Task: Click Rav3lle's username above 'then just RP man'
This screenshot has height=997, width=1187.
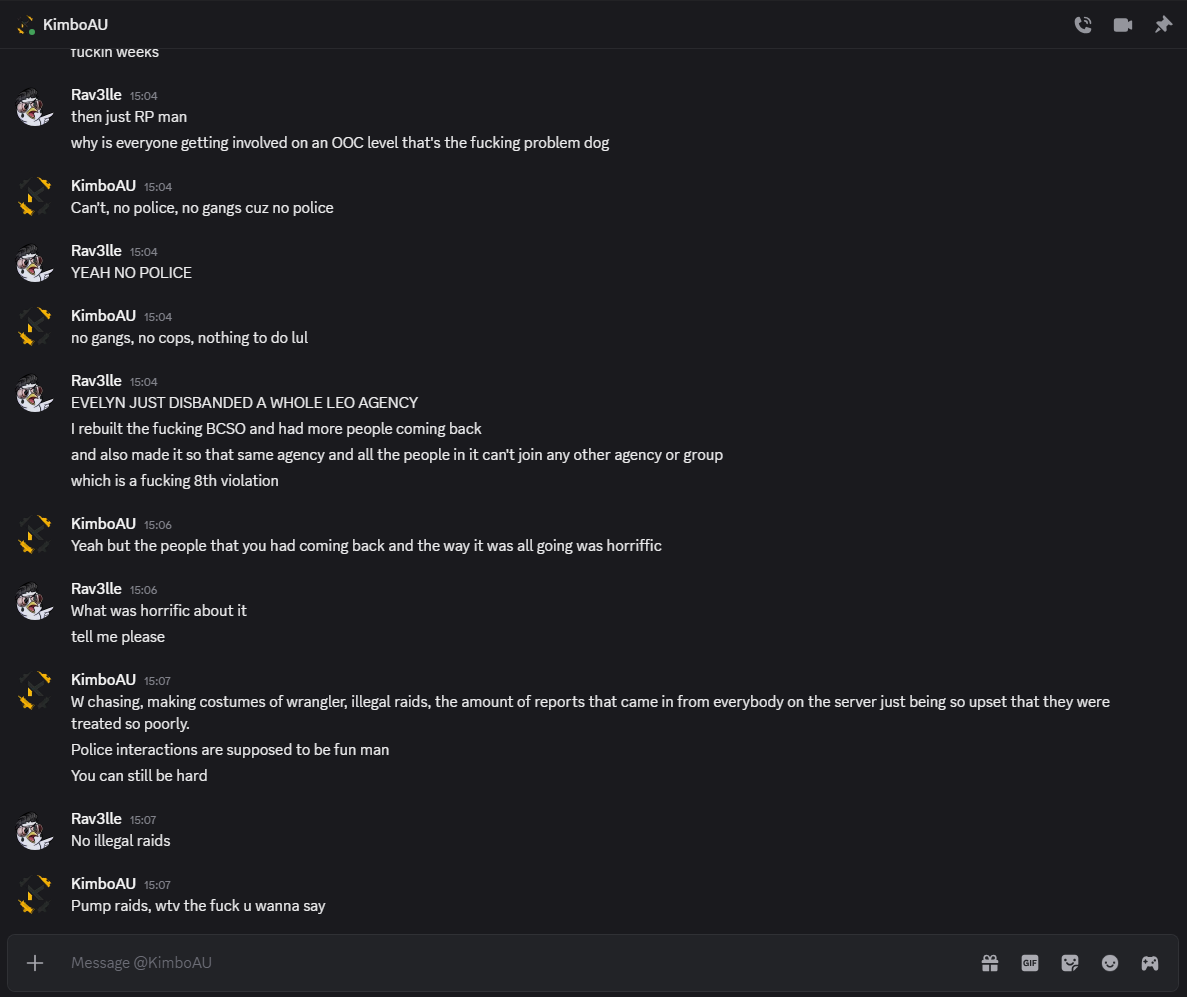Action: pos(96,95)
